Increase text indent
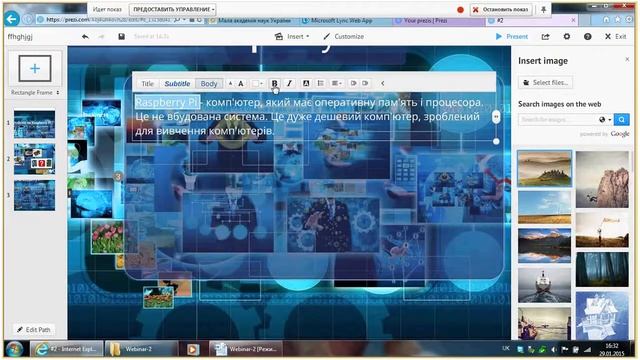Screen dimensions: 640x360 [x=365, y=83]
